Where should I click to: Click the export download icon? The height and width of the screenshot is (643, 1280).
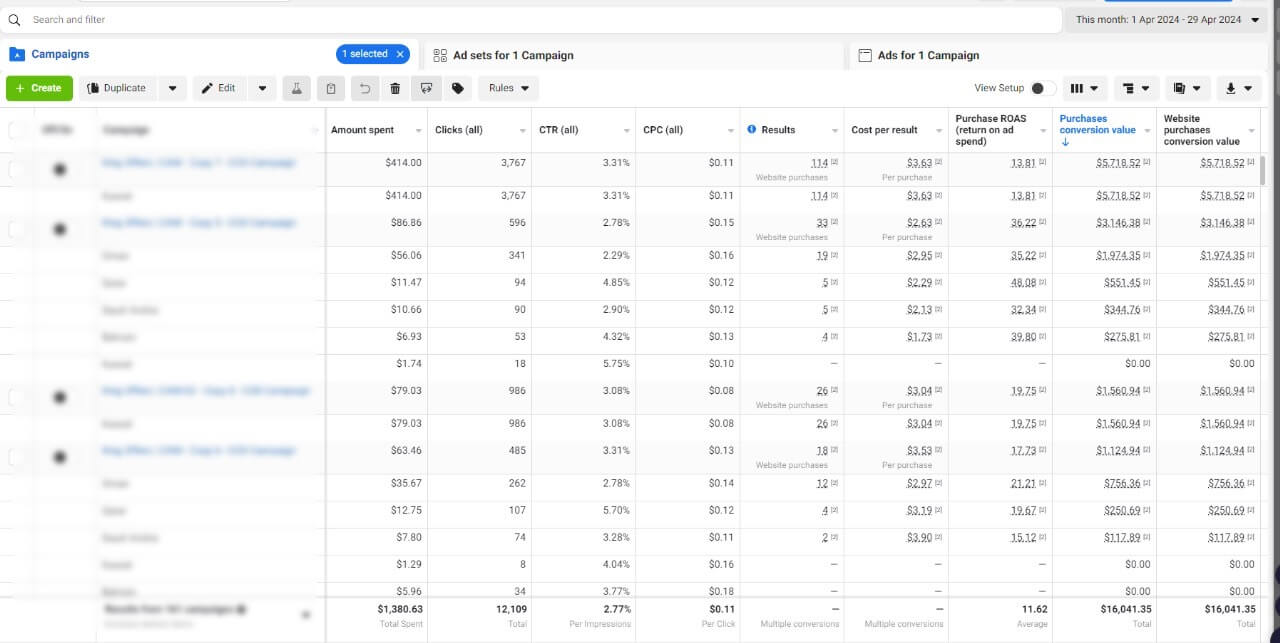(1238, 88)
